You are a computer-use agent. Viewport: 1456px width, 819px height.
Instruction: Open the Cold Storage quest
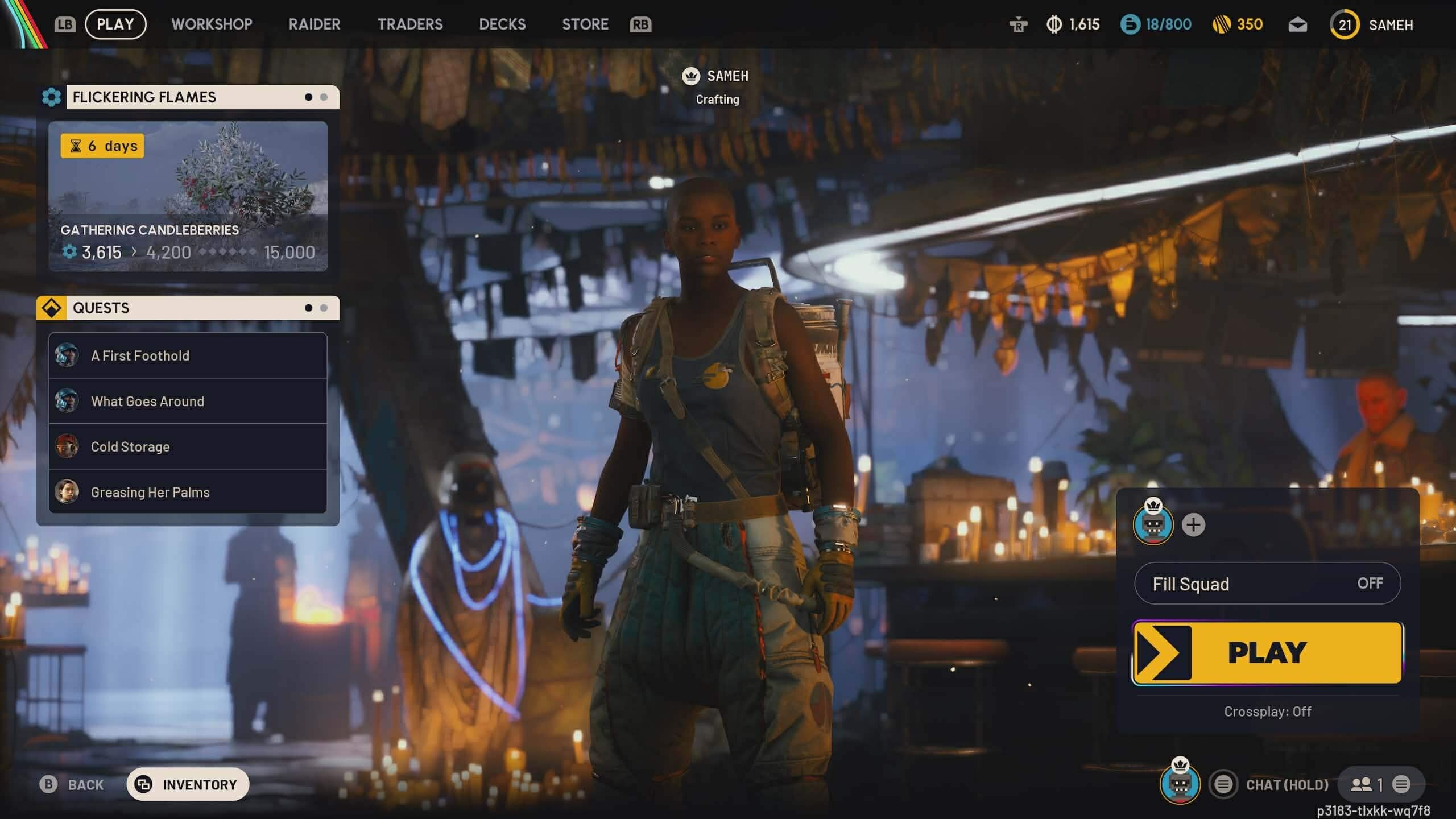point(130,446)
